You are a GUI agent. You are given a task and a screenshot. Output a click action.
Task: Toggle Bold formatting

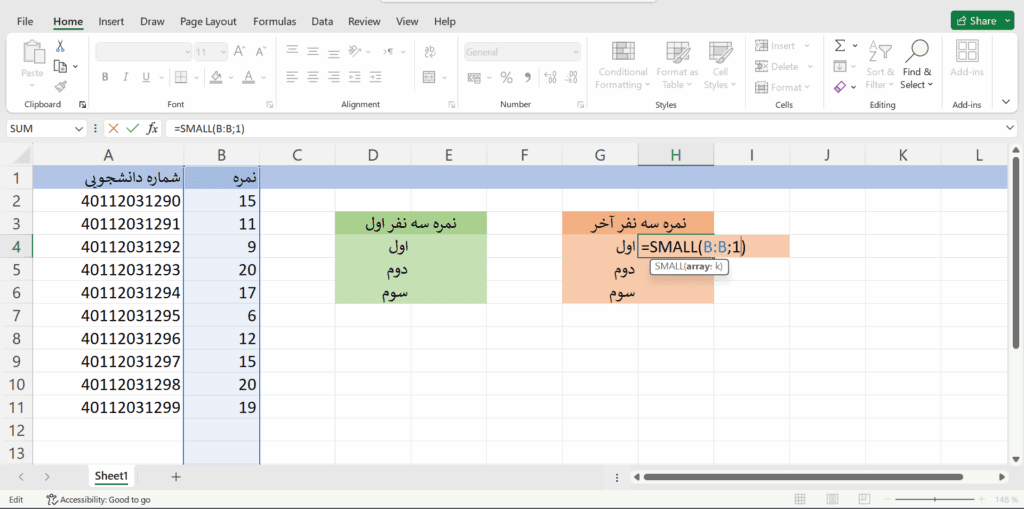pos(105,77)
